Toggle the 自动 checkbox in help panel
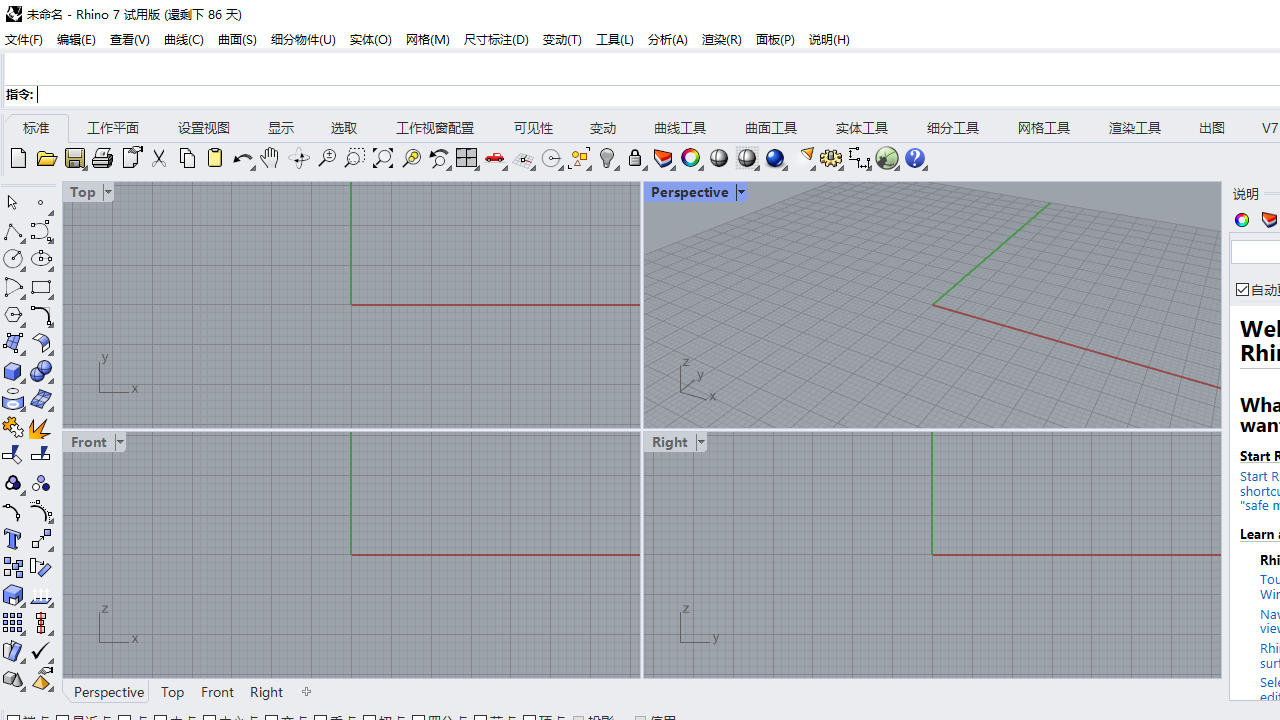1280x720 pixels. 1243,290
